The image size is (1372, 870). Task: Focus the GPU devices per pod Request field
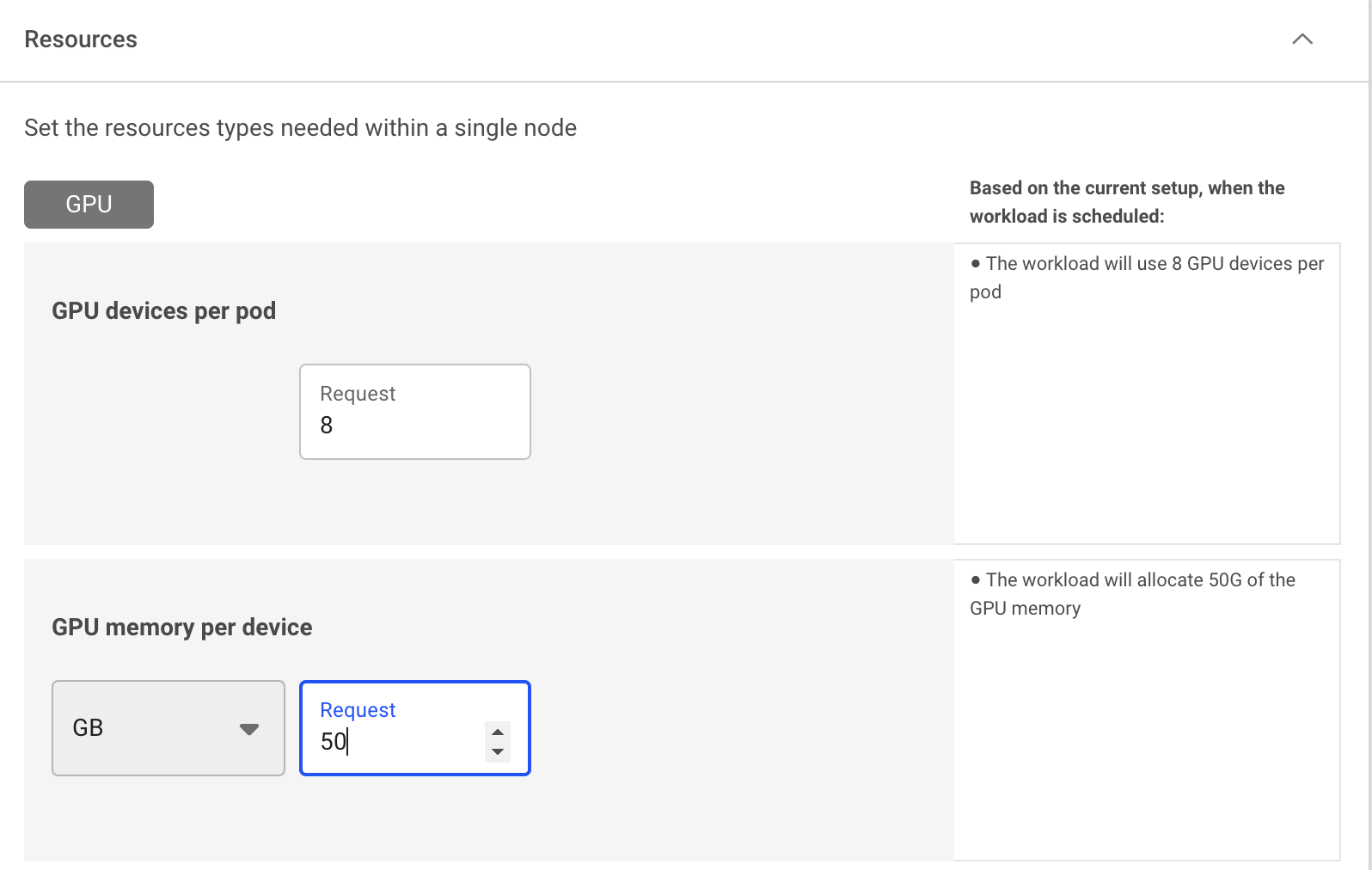coord(415,412)
